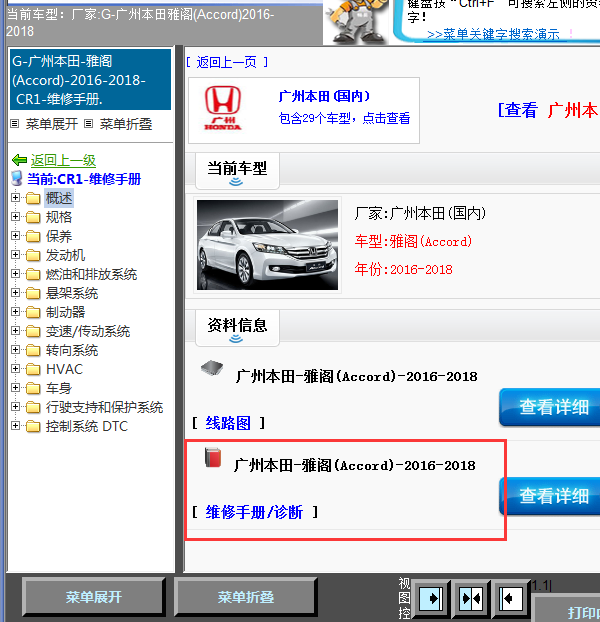This screenshot has width=600, height=622.
Task: Click the Honda logo icon
Action: (222, 108)
